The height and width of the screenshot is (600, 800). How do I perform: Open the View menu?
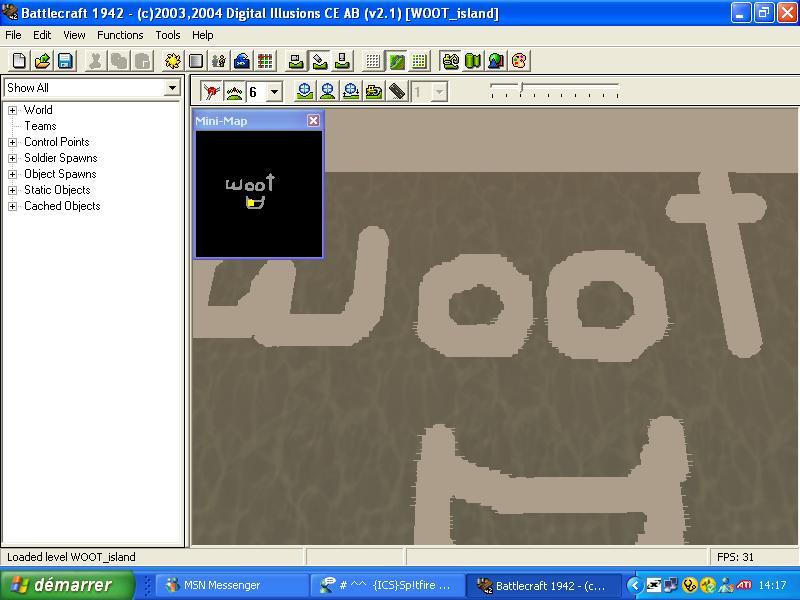[x=74, y=35]
